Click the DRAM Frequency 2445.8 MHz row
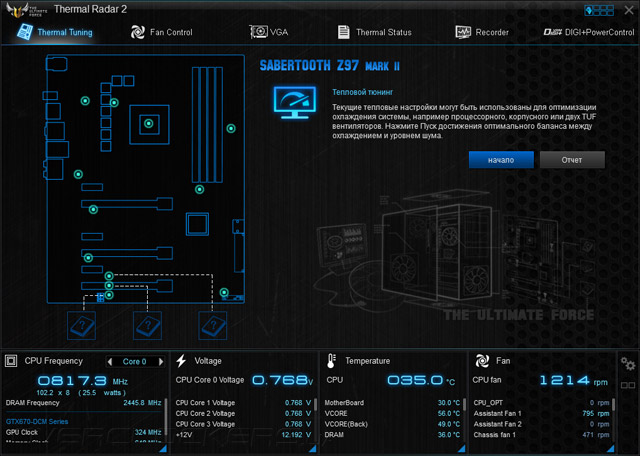 pos(83,403)
